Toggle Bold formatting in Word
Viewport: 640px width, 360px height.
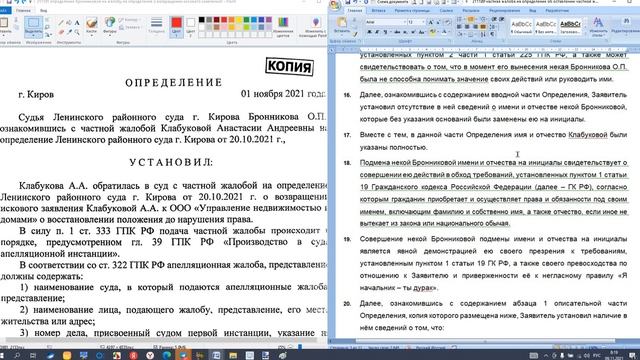pos(369,32)
